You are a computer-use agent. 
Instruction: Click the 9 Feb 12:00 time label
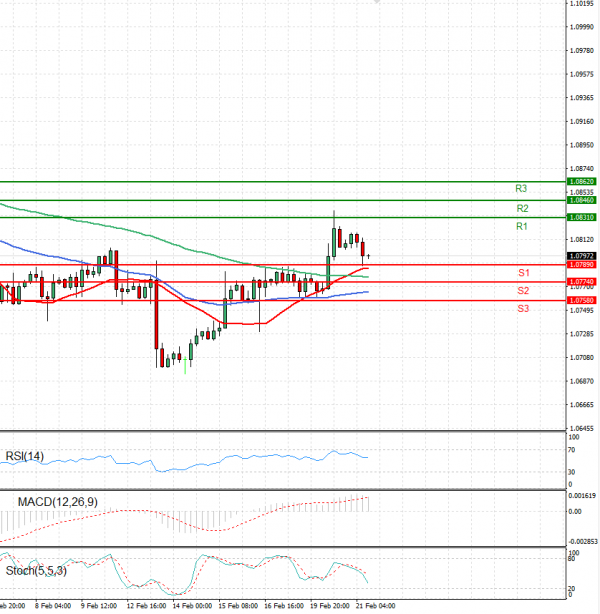pyautogui.click(x=99, y=606)
